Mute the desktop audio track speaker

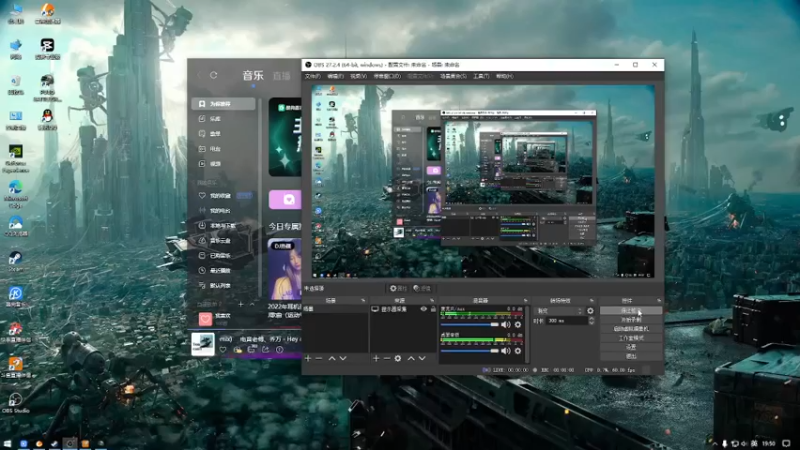[x=506, y=351]
